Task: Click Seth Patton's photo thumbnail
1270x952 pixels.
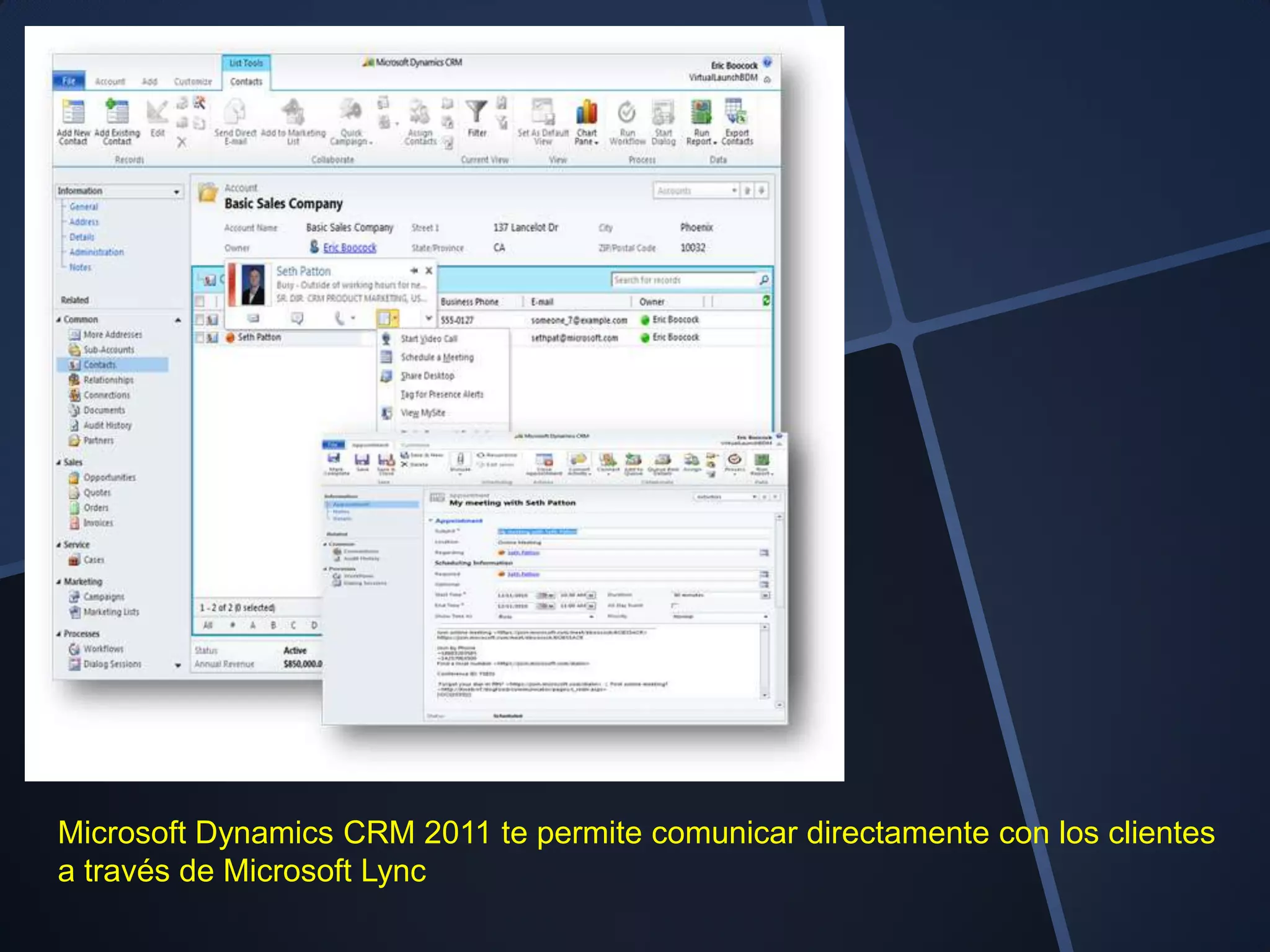Action: tap(253, 284)
